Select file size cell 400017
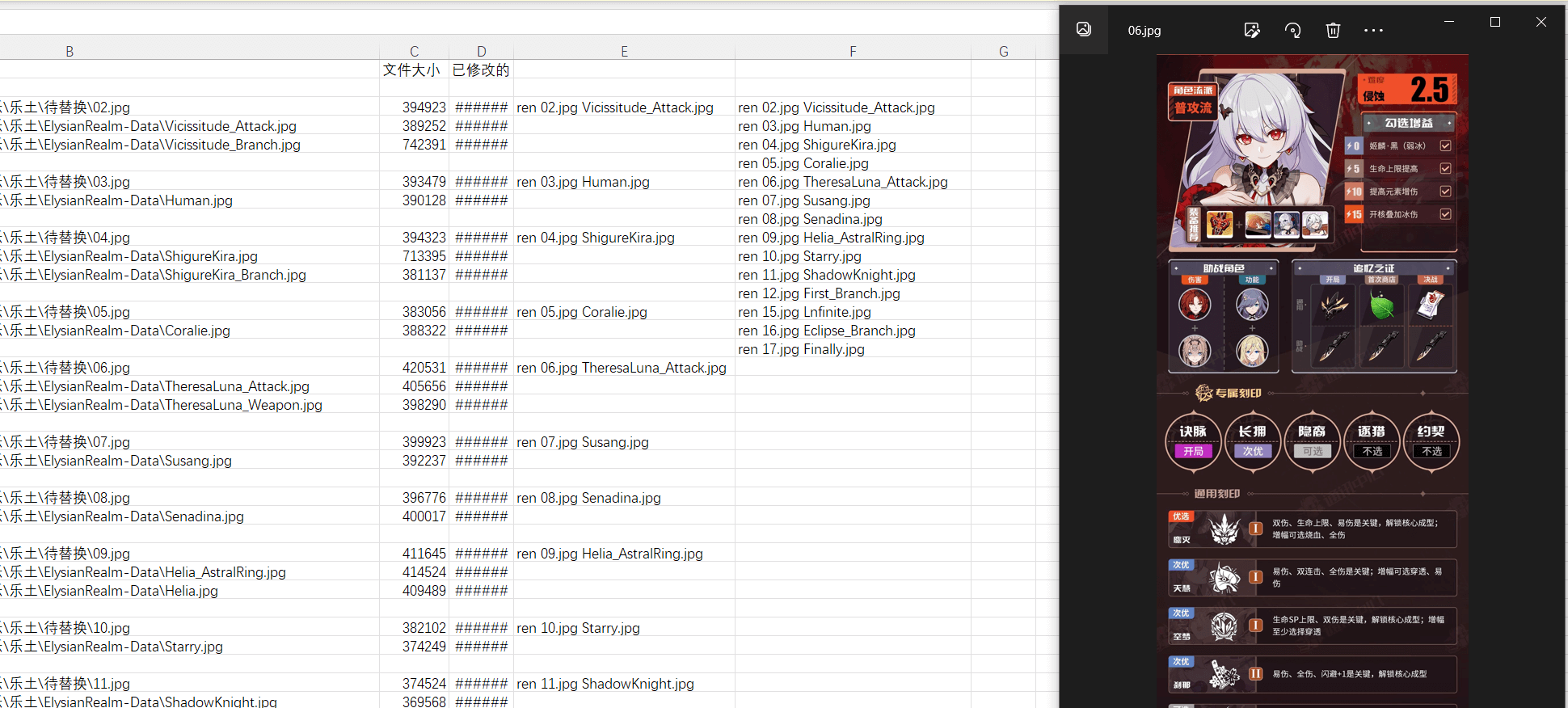The image size is (1568, 708). (414, 516)
